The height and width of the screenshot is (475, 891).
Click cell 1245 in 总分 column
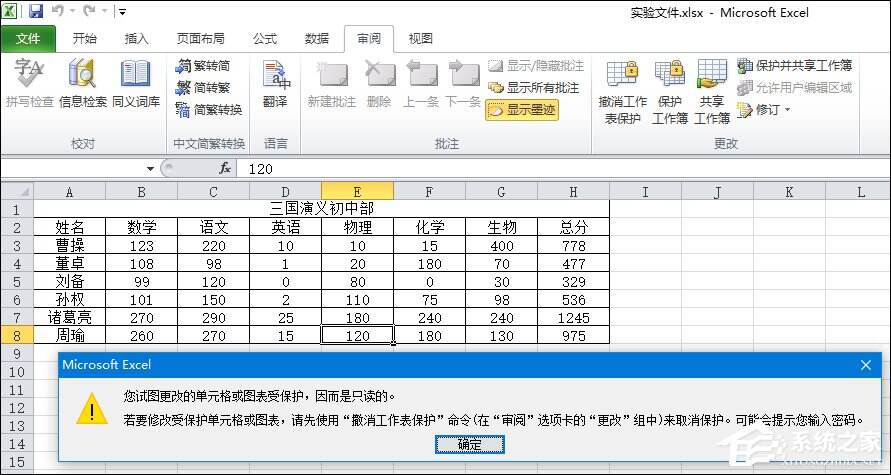click(573, 318)
